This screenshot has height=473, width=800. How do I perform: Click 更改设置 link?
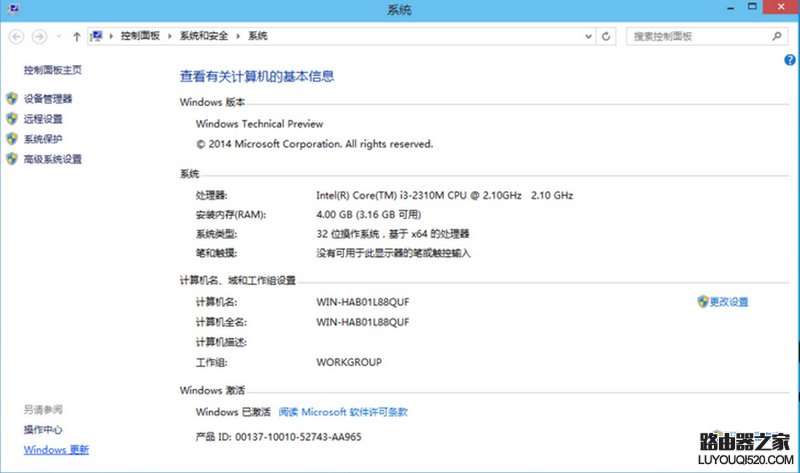tap(729, 302)
